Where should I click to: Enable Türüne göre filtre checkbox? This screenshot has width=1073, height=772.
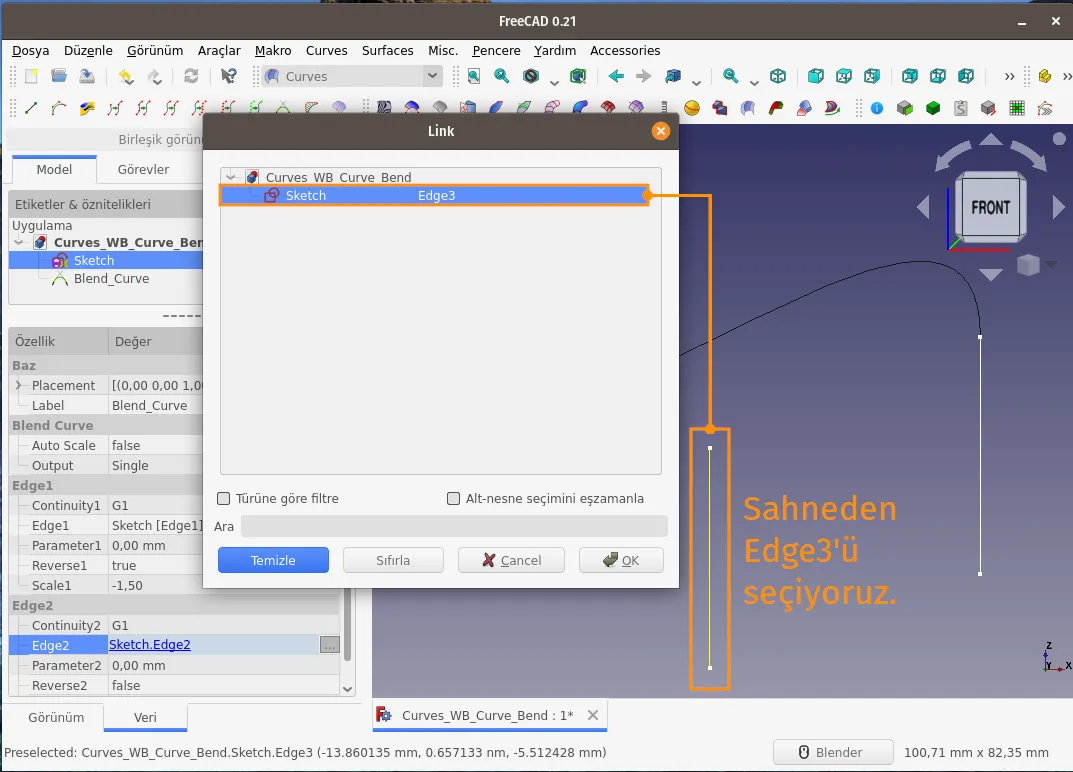pos(223,498)
